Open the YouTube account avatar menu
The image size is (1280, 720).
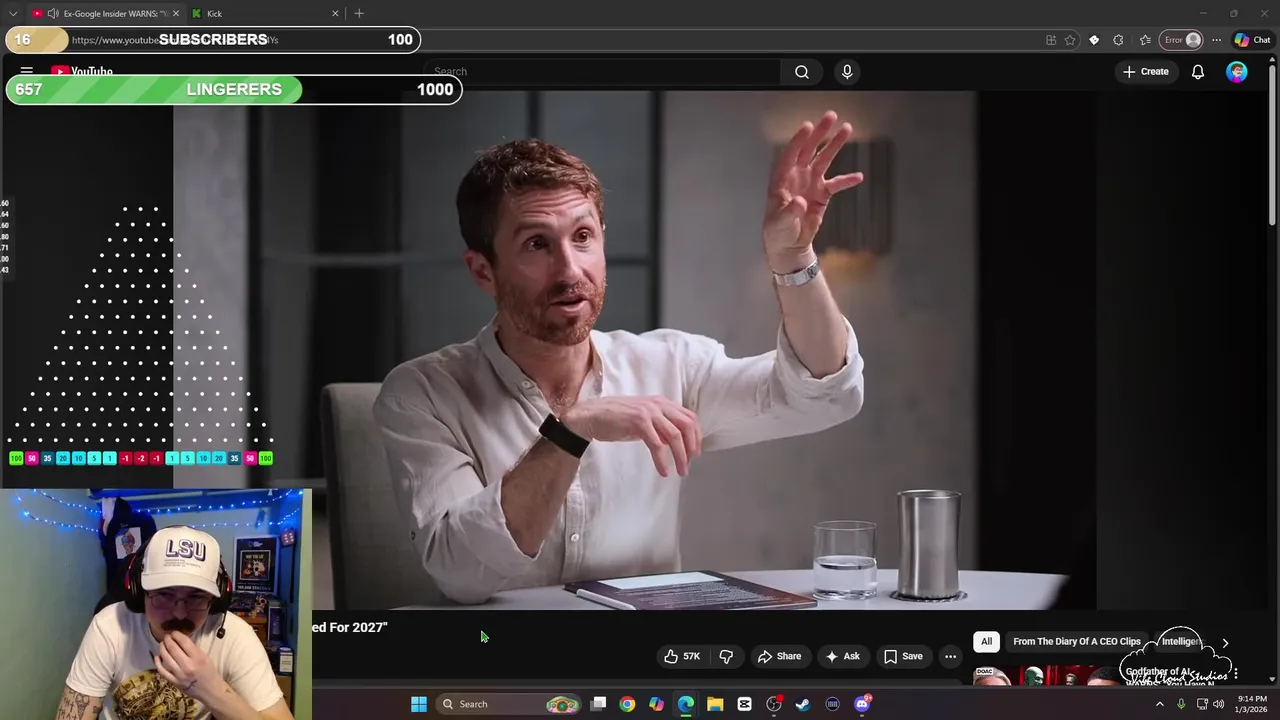[1237, 71]
